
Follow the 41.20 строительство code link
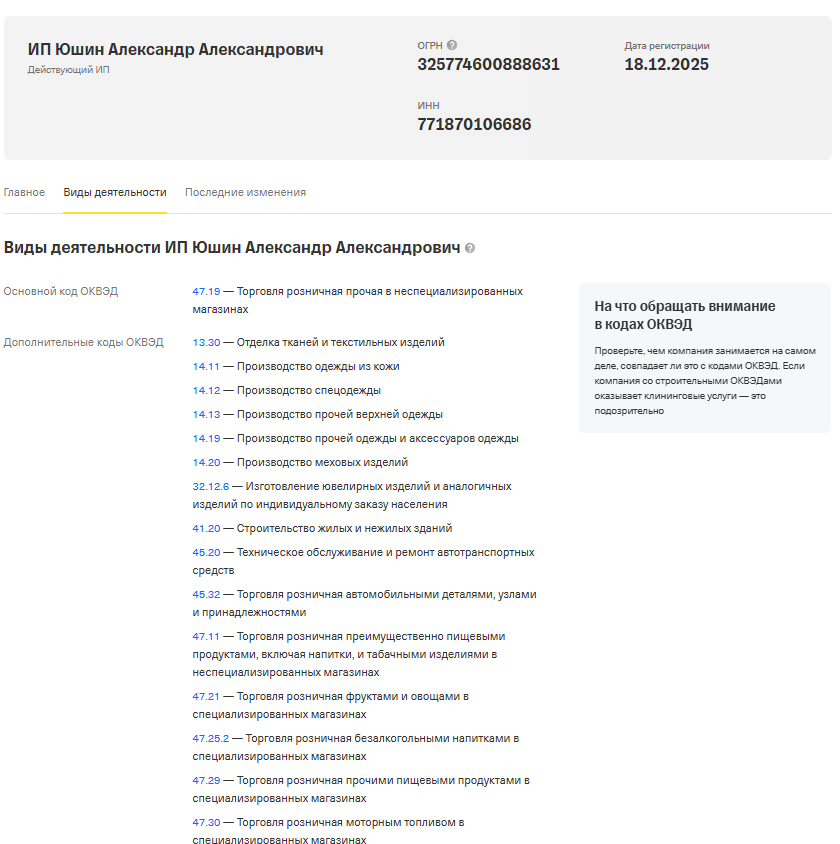[206, 529]
